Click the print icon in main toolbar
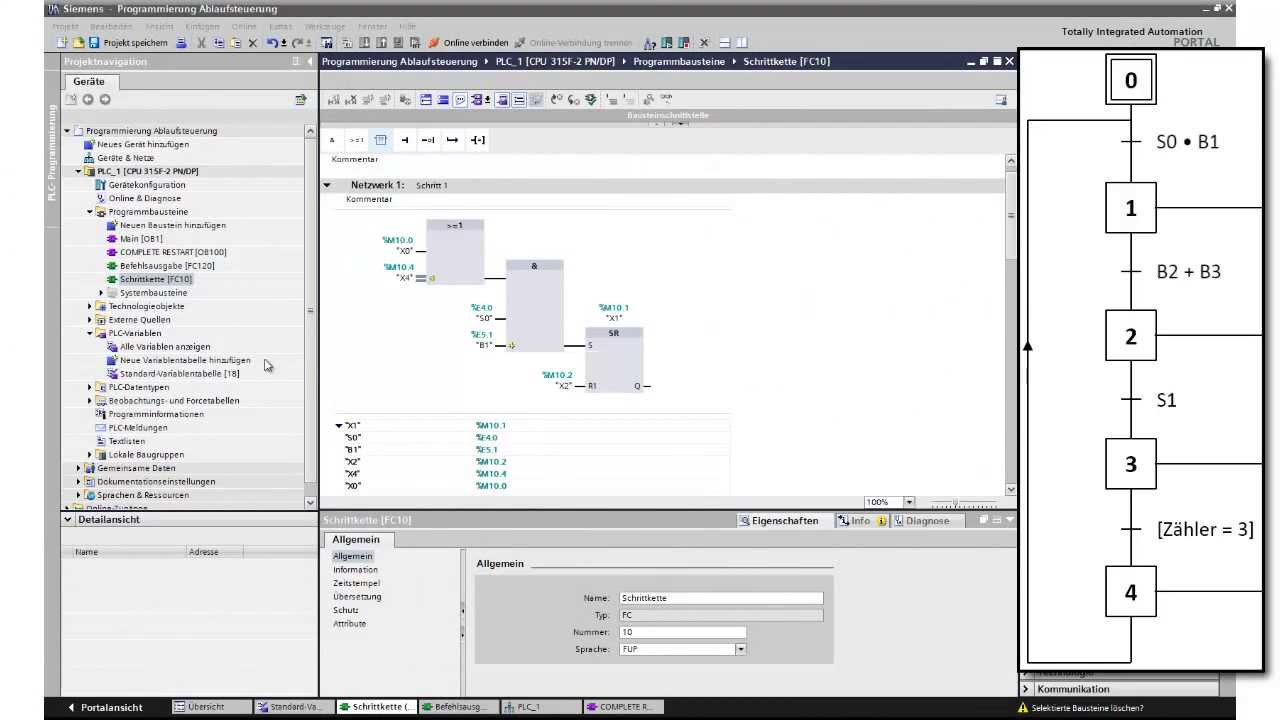The height and width of the screenshot is (720, 1280). pos(181,43)
